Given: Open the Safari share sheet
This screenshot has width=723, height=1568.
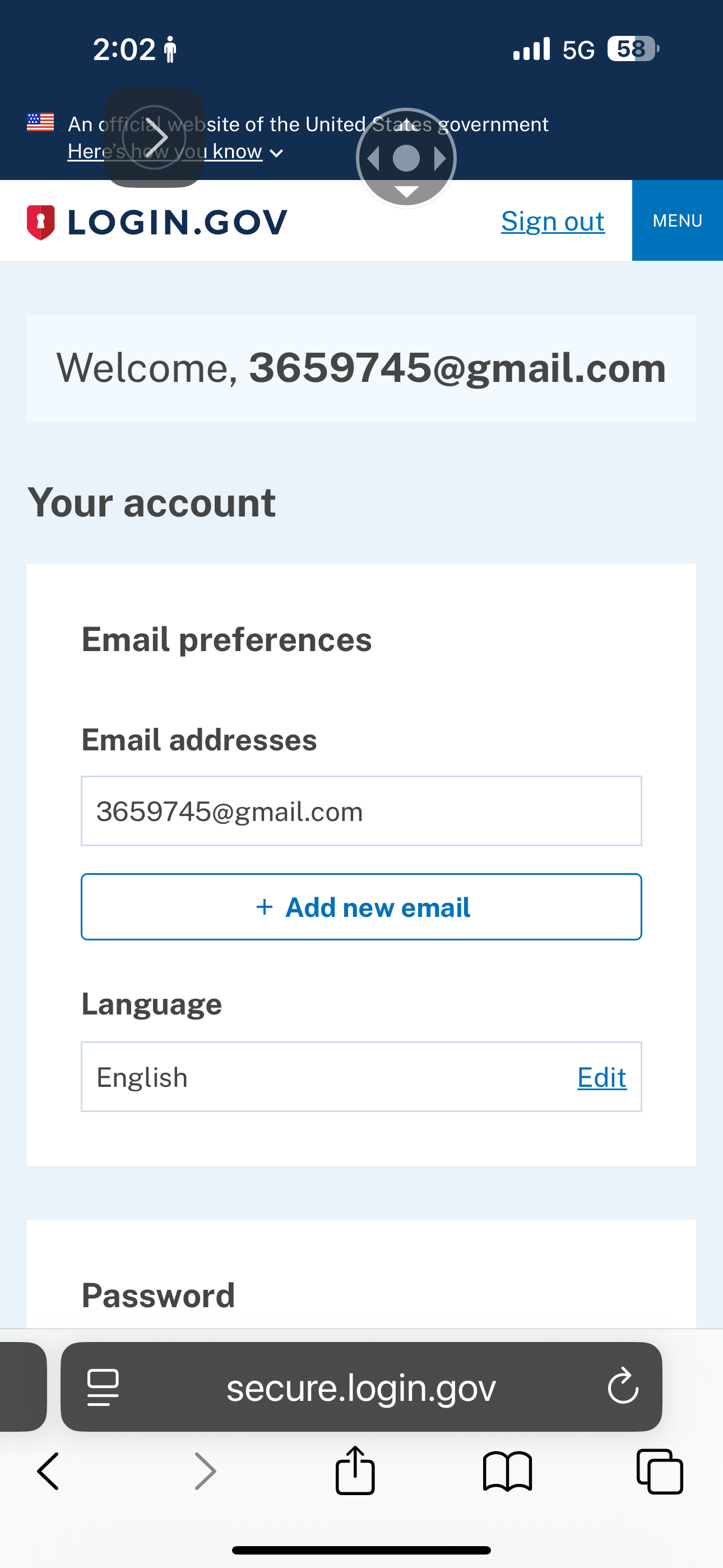Looking at the screenshot, I should tap(355, 1470).
